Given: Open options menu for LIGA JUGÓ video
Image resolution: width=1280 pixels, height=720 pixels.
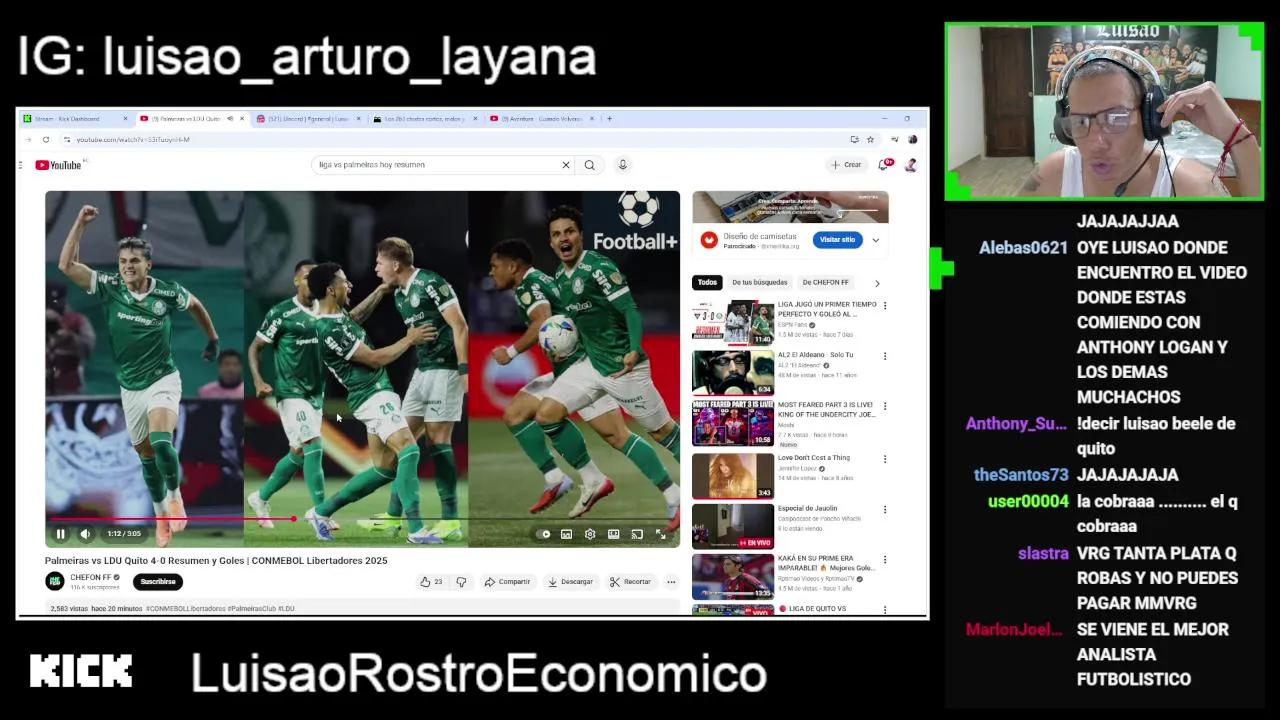Looking at the screenshot, I should [885, 305].
